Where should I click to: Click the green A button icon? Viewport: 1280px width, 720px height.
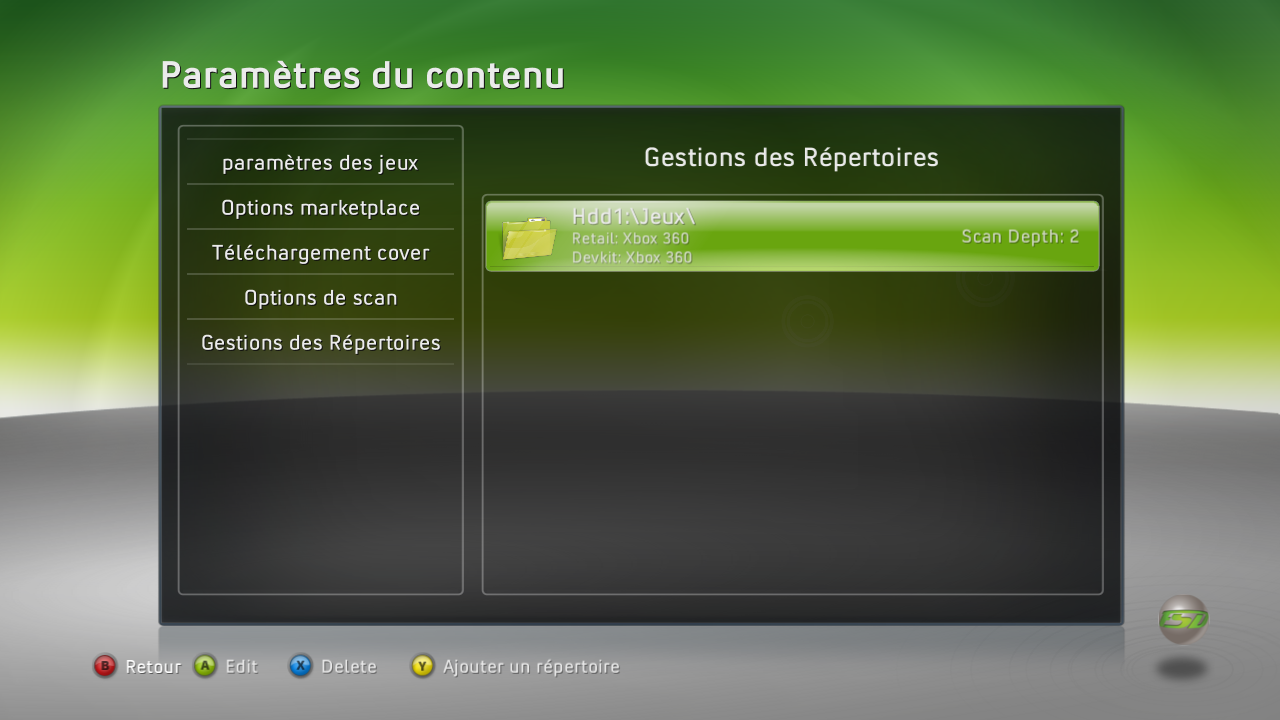[x=205, y=666]
